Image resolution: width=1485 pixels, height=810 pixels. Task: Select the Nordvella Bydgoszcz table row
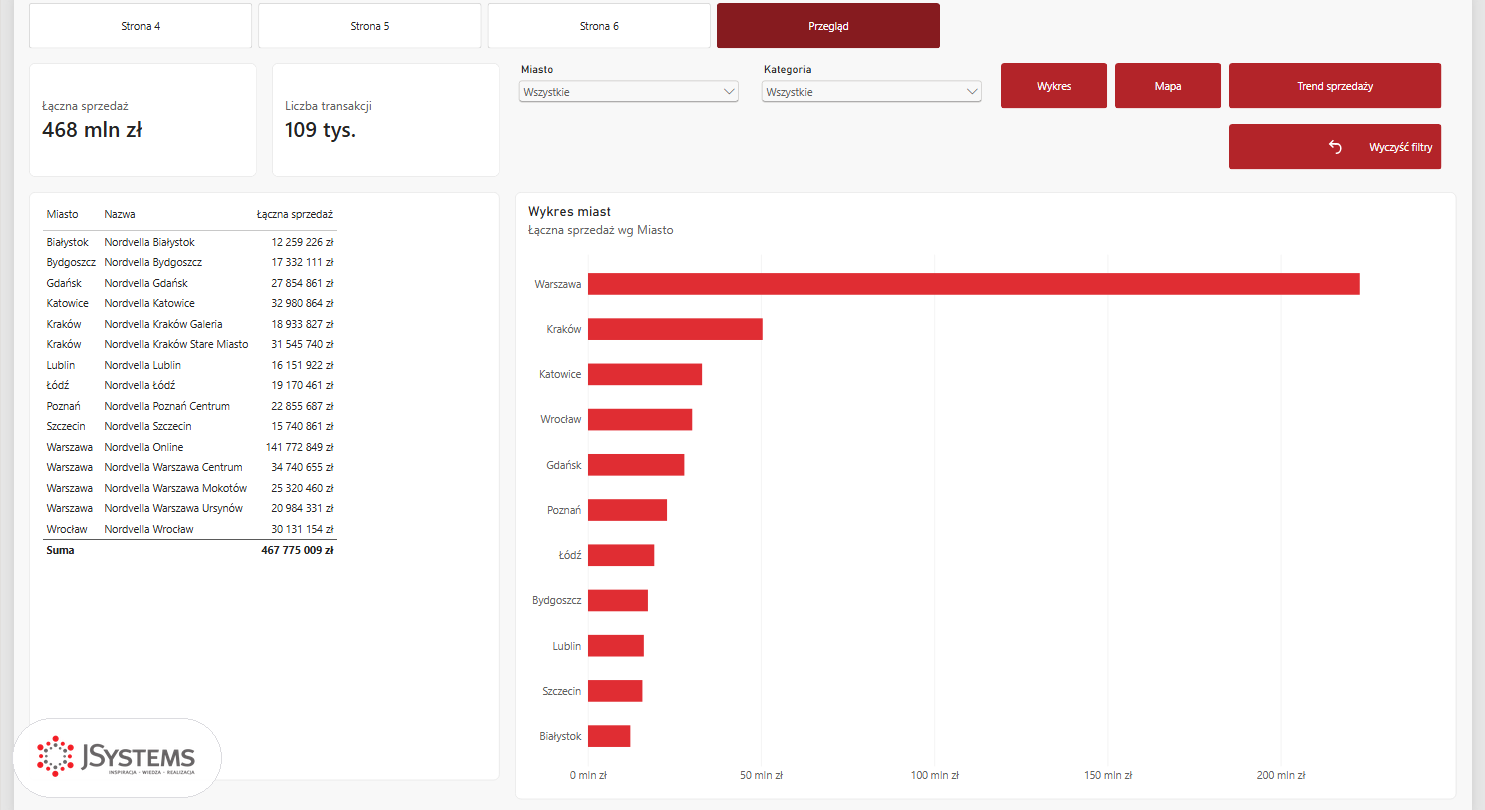(190, 262)
